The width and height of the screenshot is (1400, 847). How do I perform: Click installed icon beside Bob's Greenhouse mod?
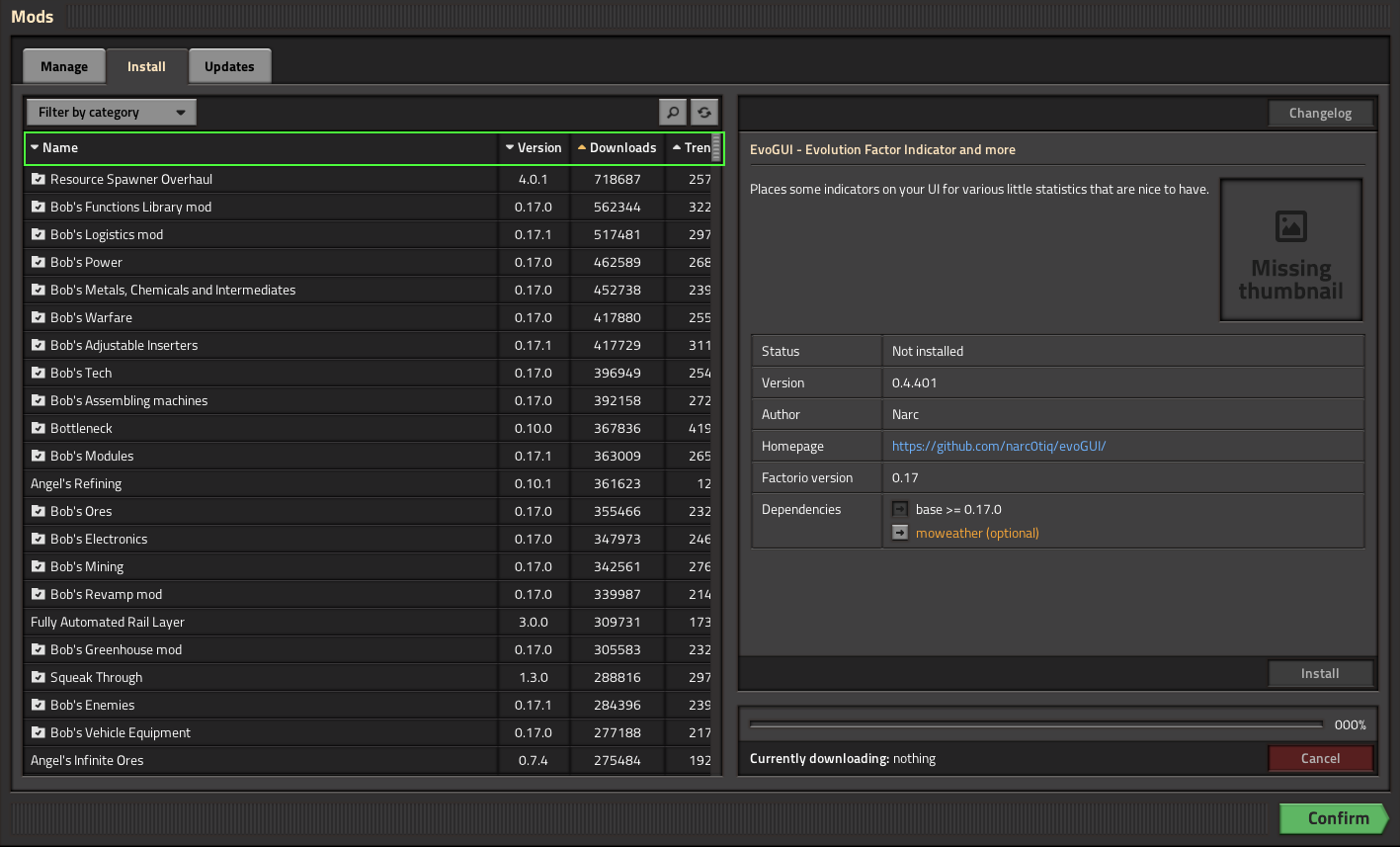coord(39,649)
